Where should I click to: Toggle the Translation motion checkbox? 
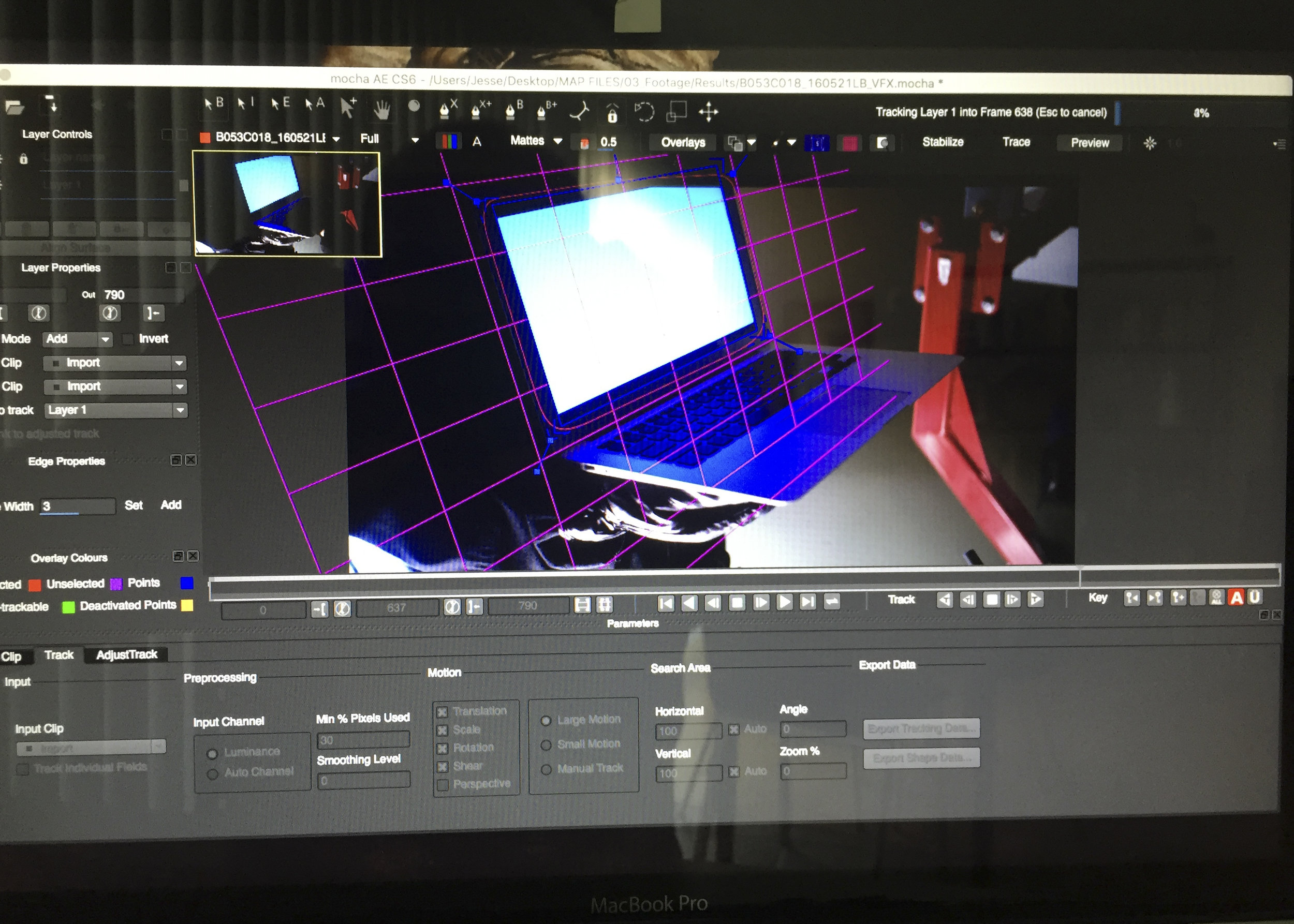click(442, 712)
